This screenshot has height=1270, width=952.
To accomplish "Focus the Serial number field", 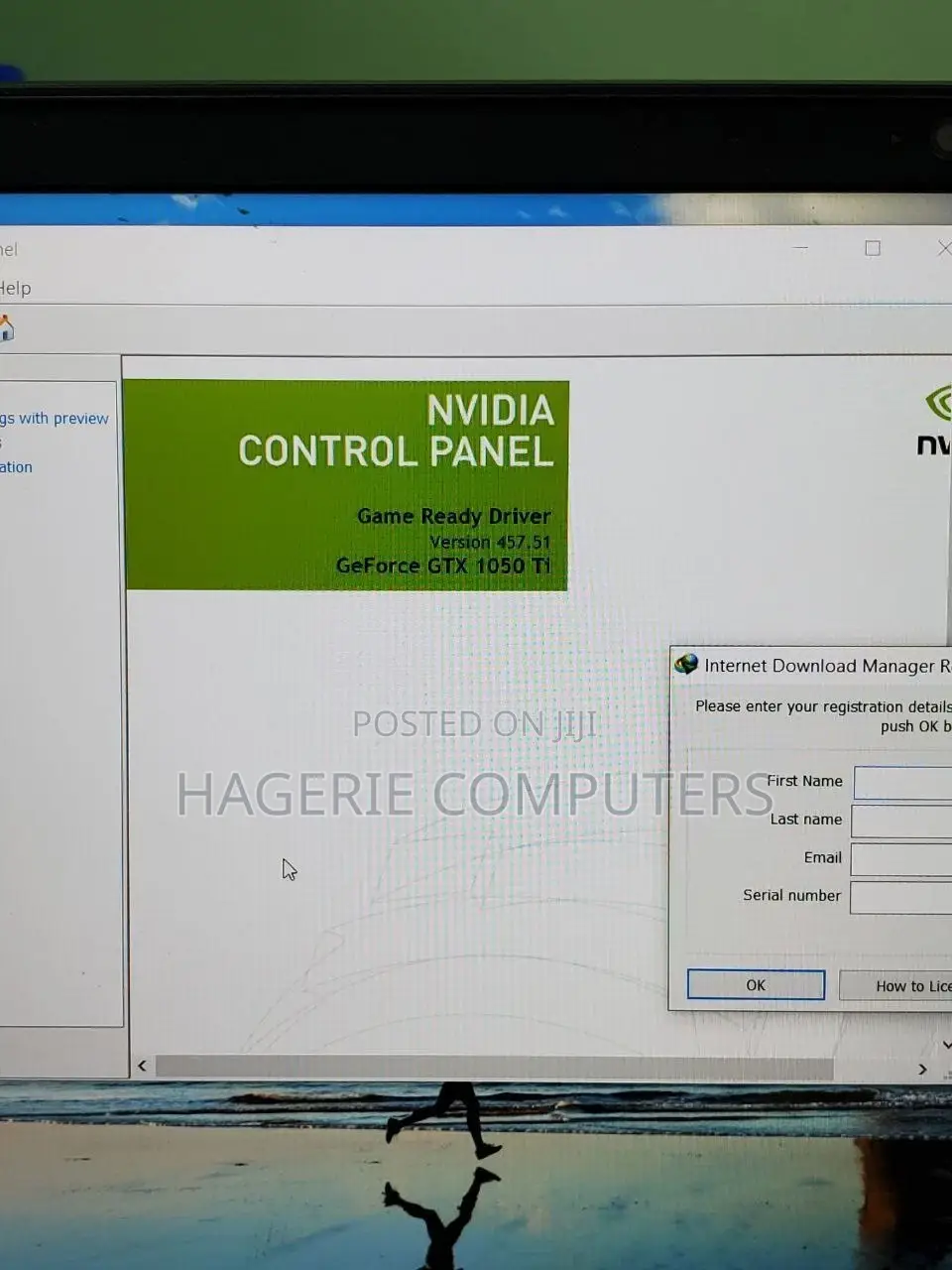I will (x=901, y=896).
